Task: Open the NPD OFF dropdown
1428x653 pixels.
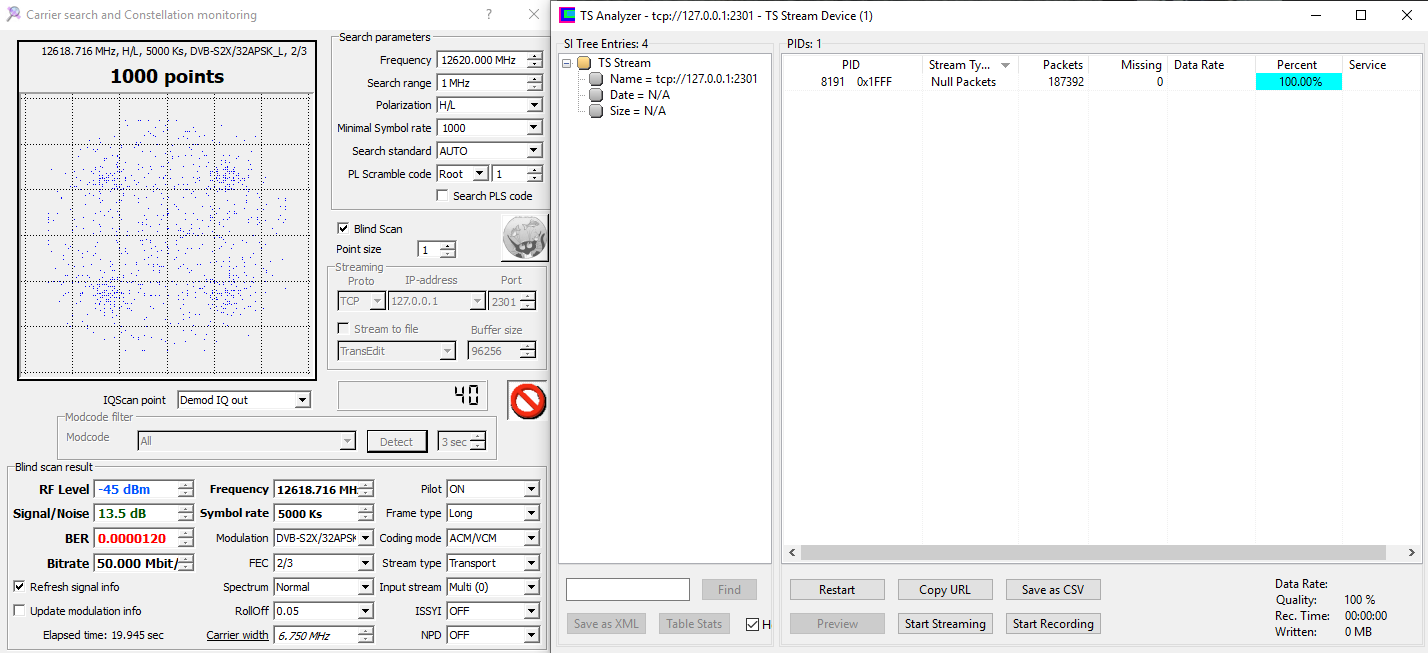Action: click(531, 635)
